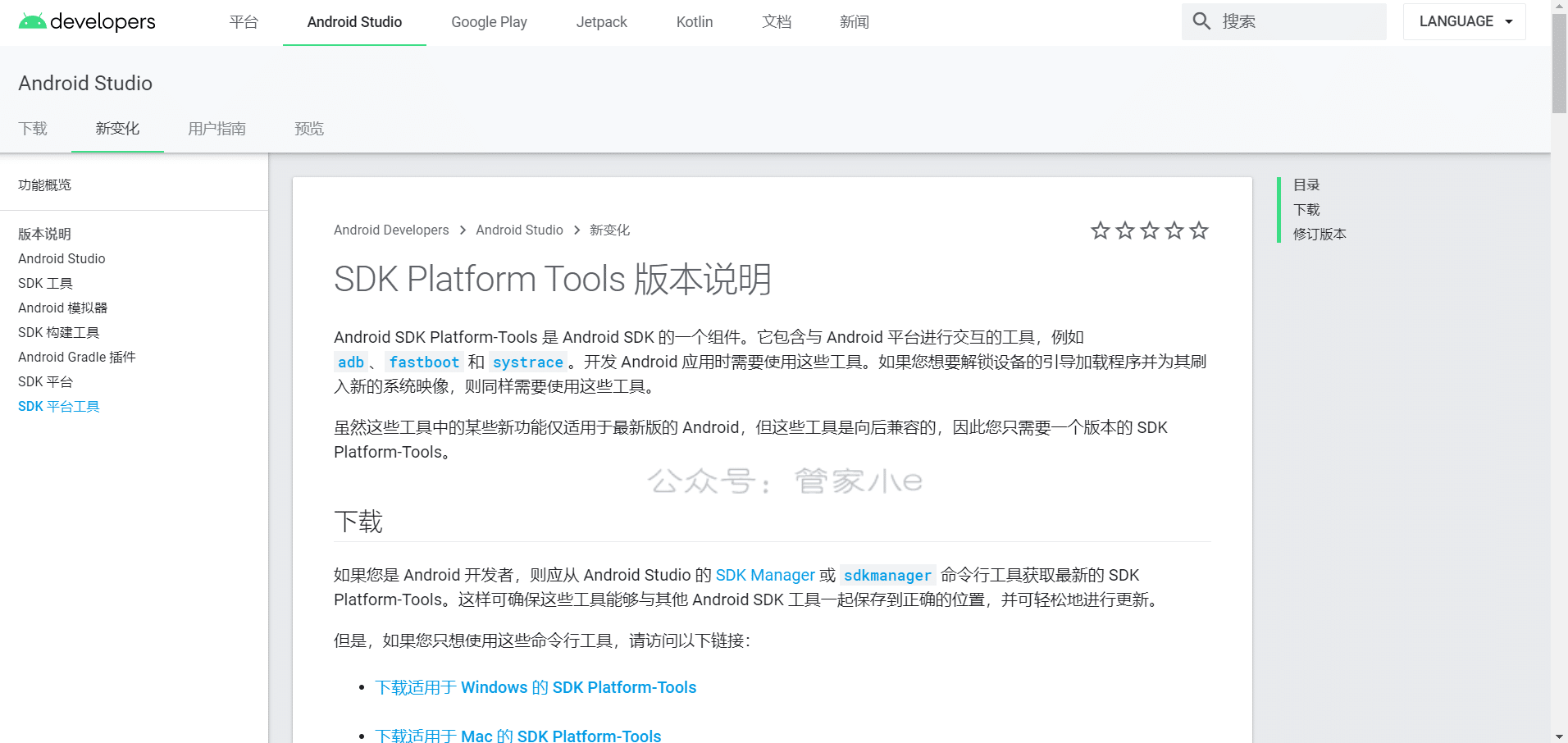Switch to the 新变化 sub-tab
1568x743 pixels.
click(117, 129)
